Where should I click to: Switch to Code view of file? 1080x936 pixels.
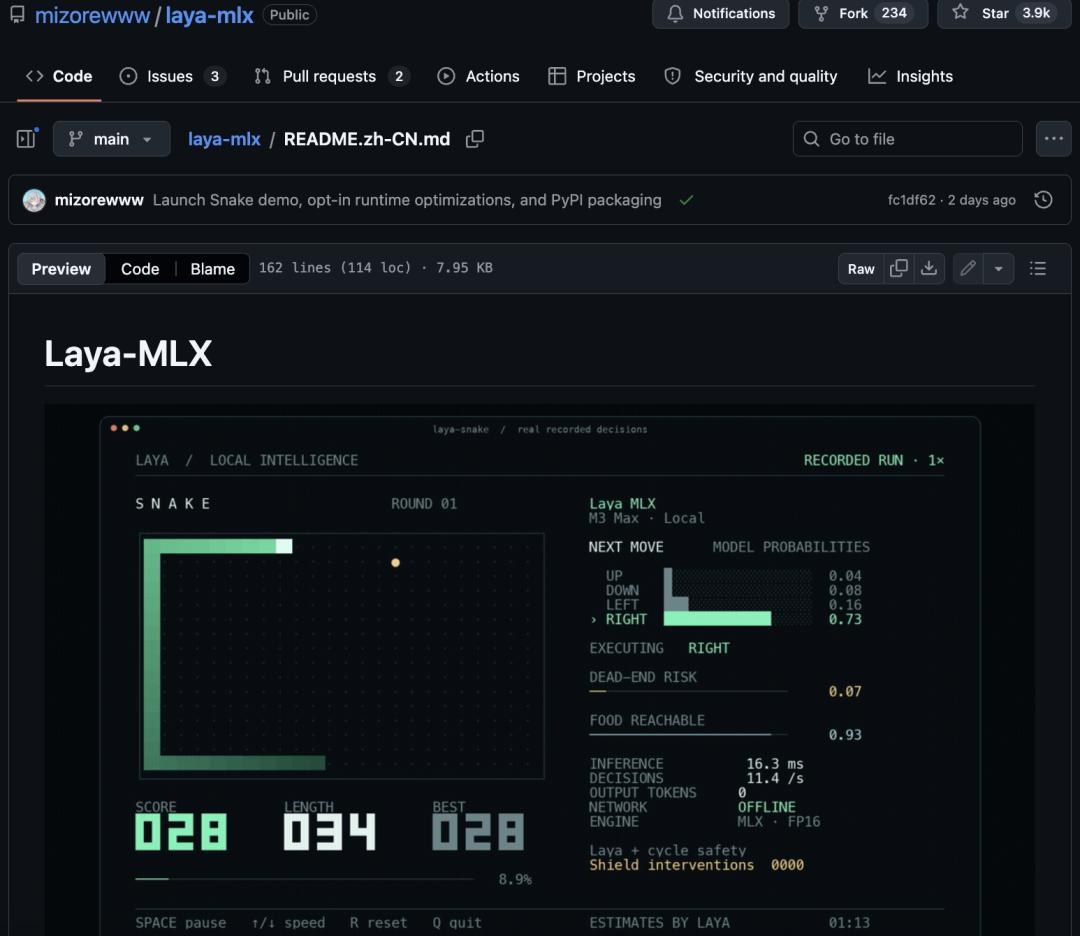pyautogui.click(x=140, y=269)
